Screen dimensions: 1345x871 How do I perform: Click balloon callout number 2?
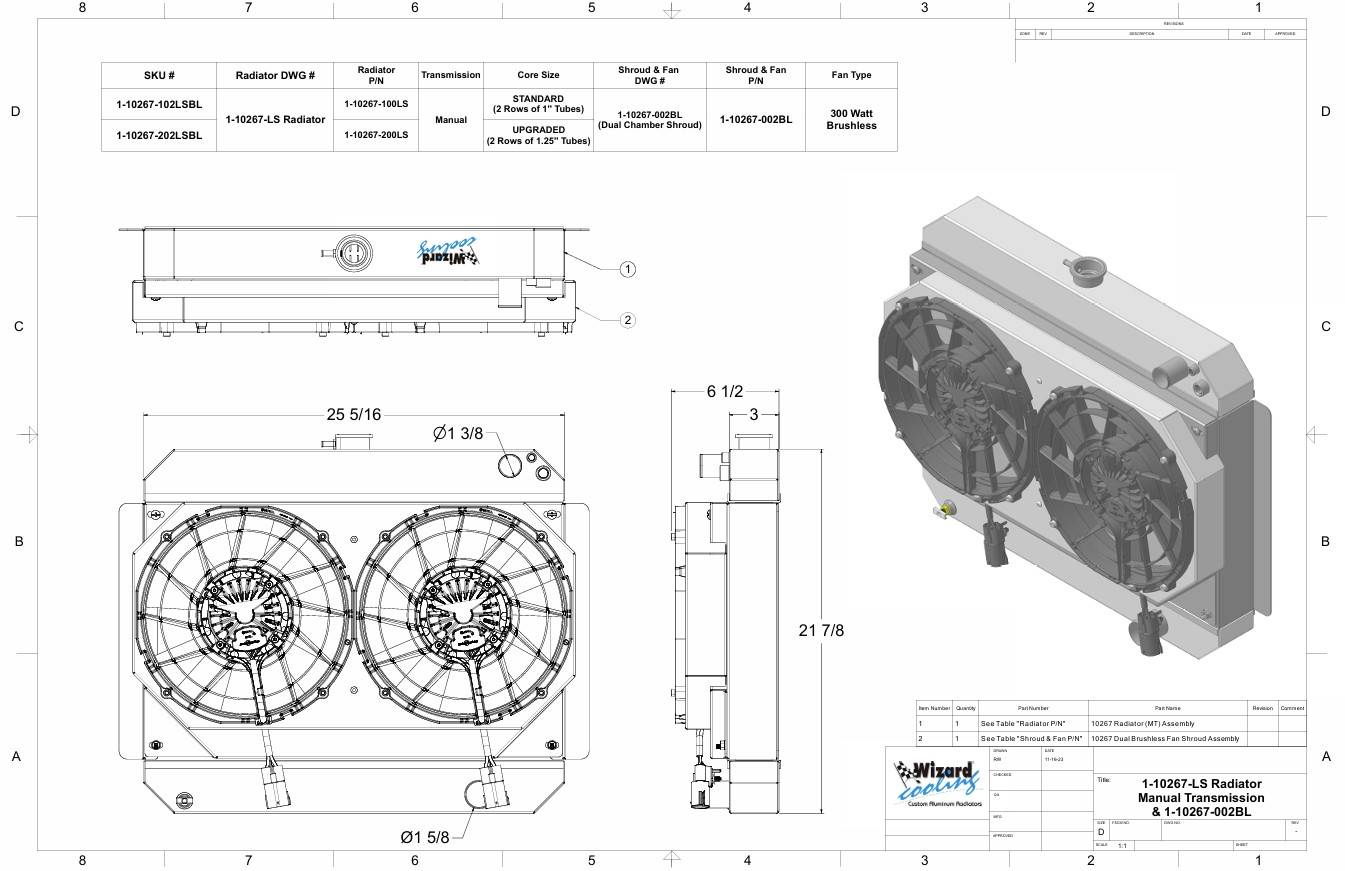(627, 320)
